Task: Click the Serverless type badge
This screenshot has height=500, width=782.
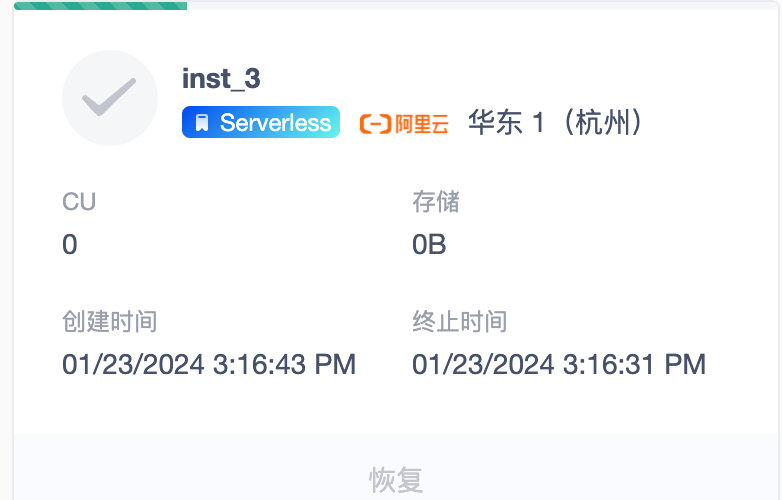Action: click(261, 123)
